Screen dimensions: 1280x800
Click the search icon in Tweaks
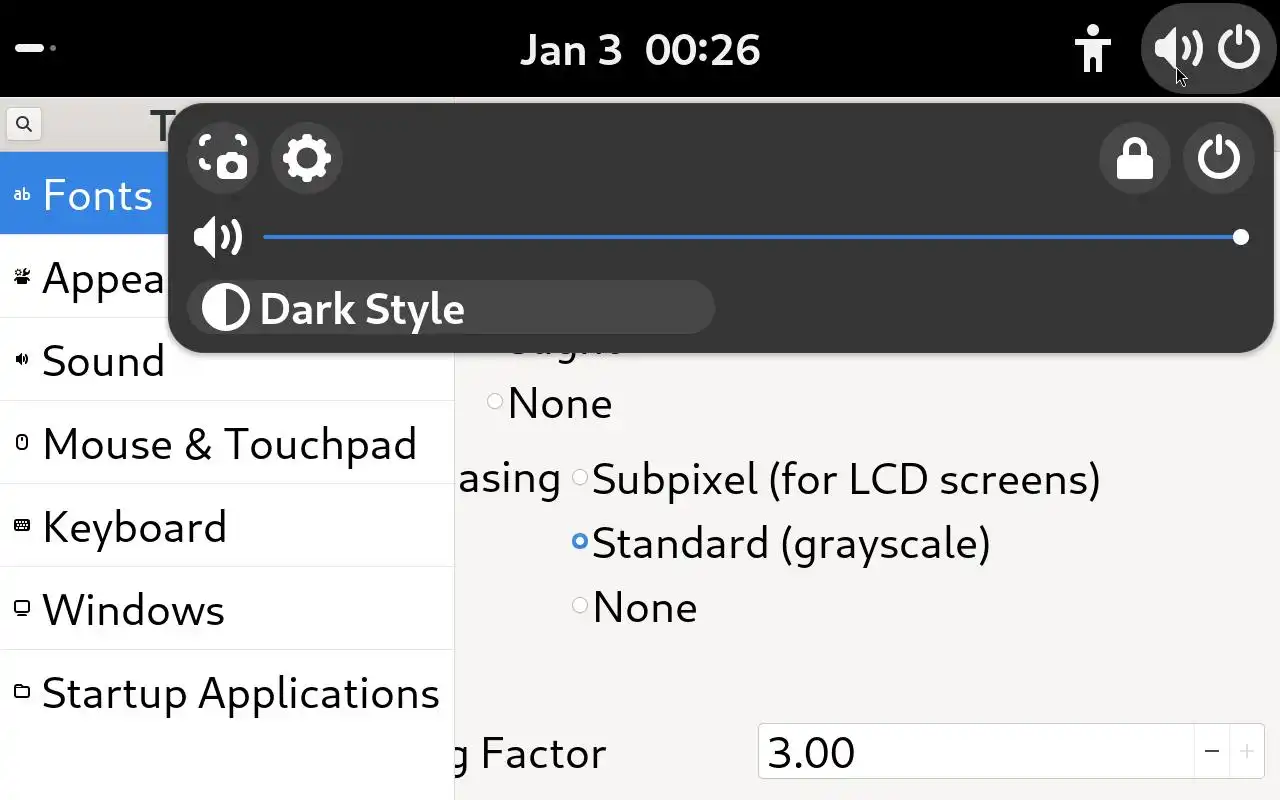point(24,124)
